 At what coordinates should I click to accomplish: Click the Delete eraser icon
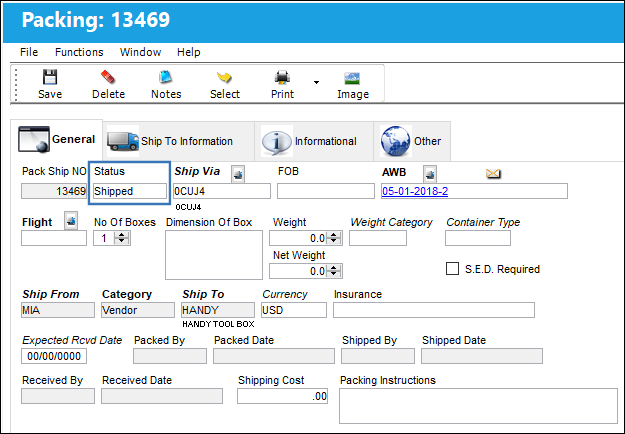click(x=108, y=77)
